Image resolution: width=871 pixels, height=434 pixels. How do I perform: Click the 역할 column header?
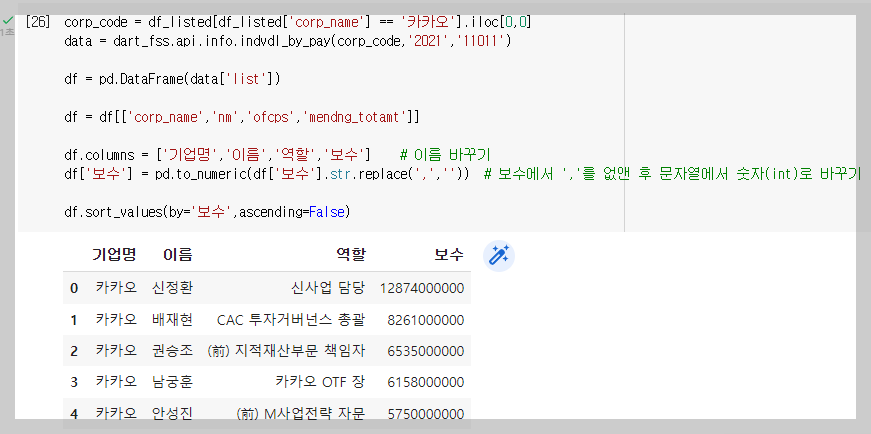pyautogui.click(x=351, y=255)
